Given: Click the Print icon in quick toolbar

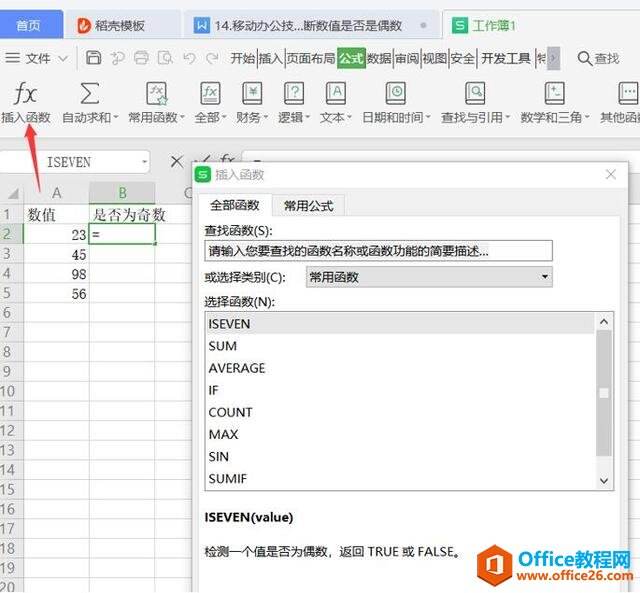Looking at the screenshot, I should tap(141, 58).
